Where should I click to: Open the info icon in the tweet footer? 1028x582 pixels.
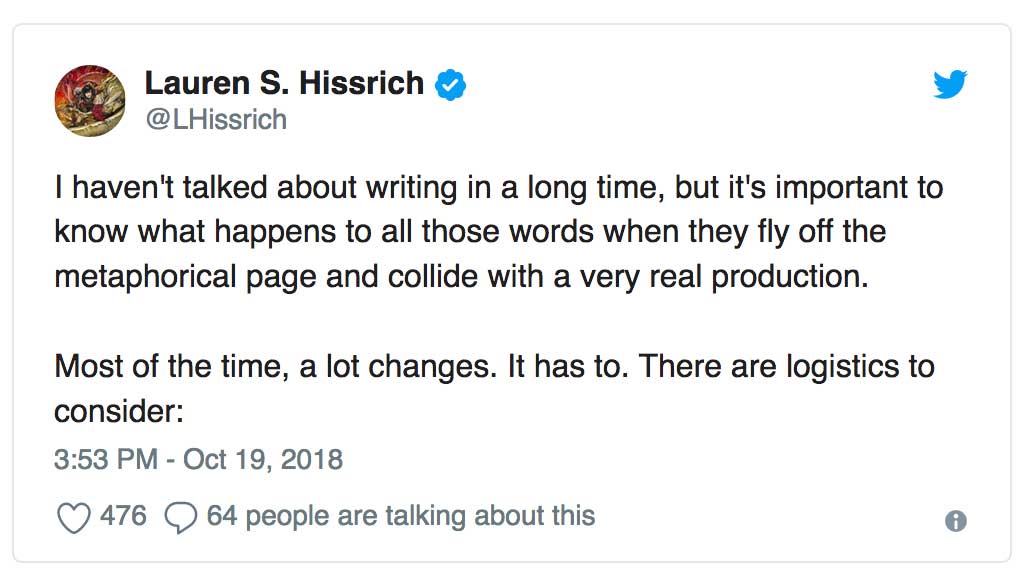[956, 521]
